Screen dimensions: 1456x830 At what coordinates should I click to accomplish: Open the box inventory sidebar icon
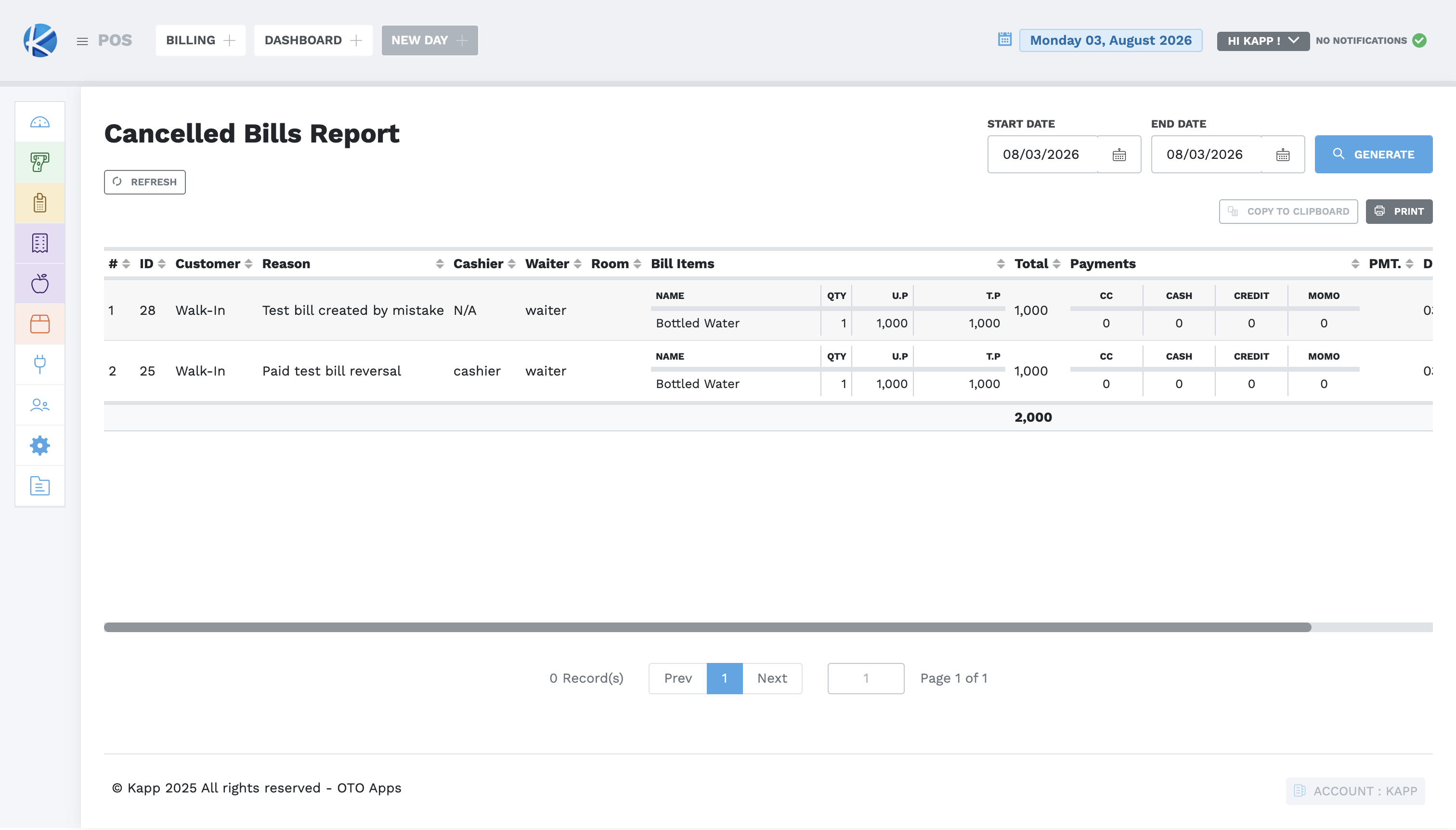[x=40, y=324]
